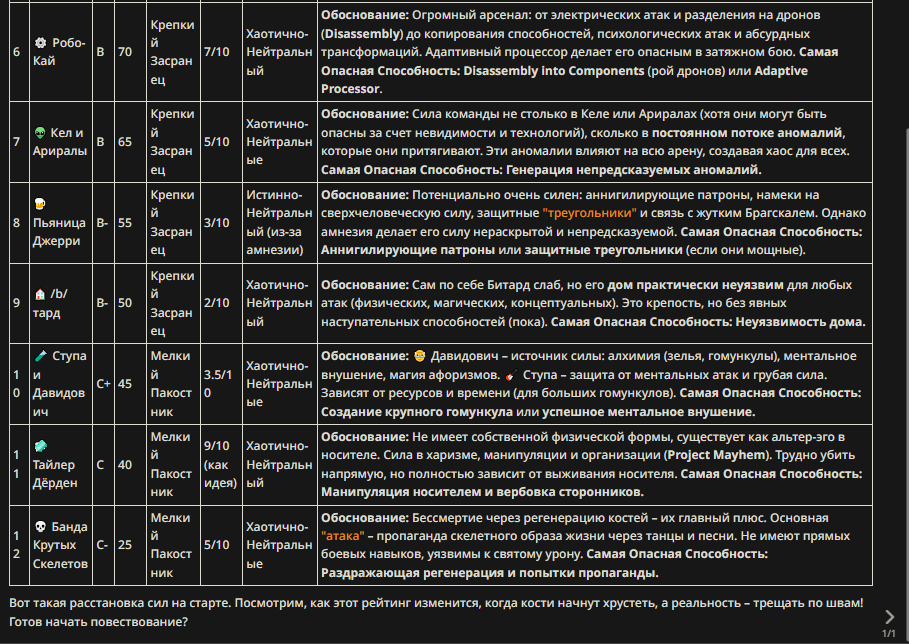This screenshot has width=909, height=644.
Task: Click the orange "атака" quoted text
Action: click(343, 536)
